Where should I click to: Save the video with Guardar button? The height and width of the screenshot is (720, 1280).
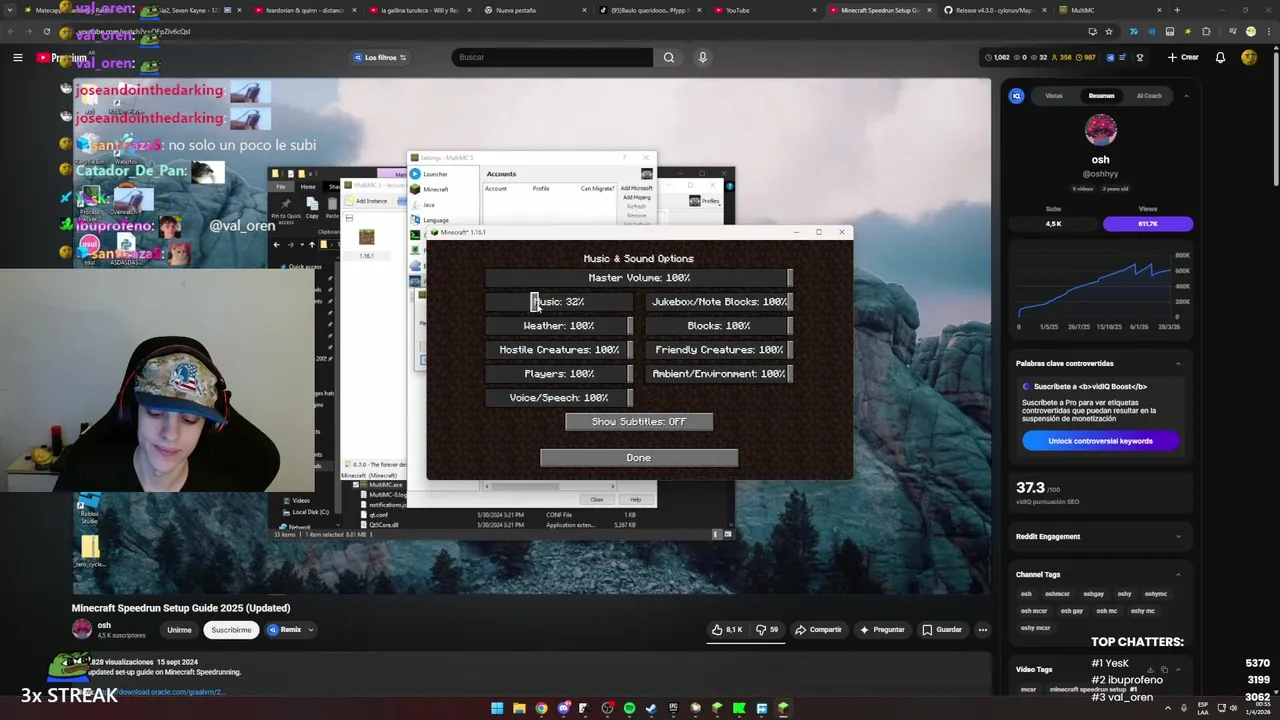942,630
